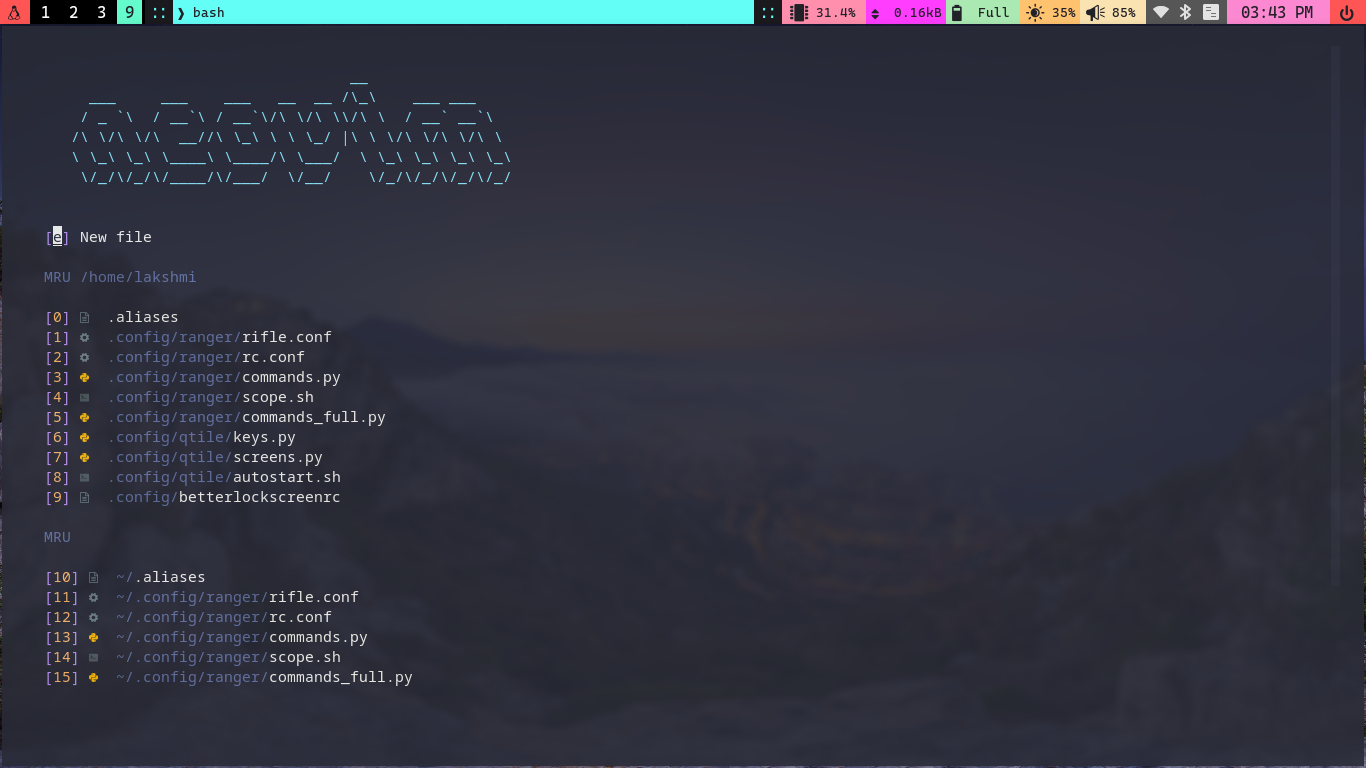Click the sun brightness icon

click(1034, 12)
